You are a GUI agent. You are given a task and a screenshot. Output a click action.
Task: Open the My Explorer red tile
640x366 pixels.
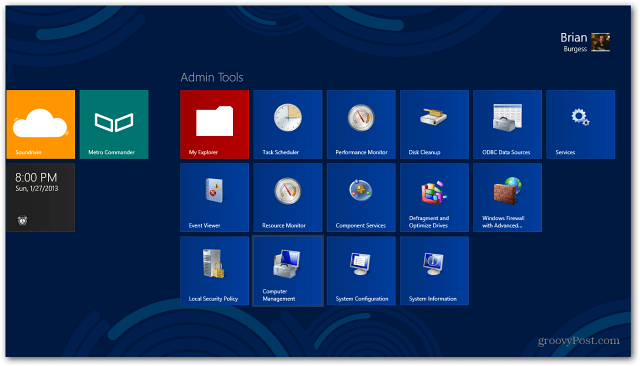[x=214, y=124]
